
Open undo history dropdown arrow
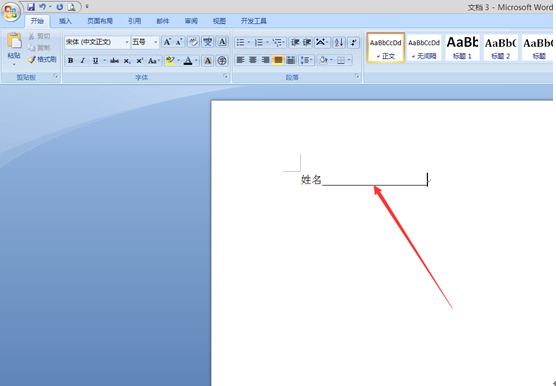(x=50, y=7)
